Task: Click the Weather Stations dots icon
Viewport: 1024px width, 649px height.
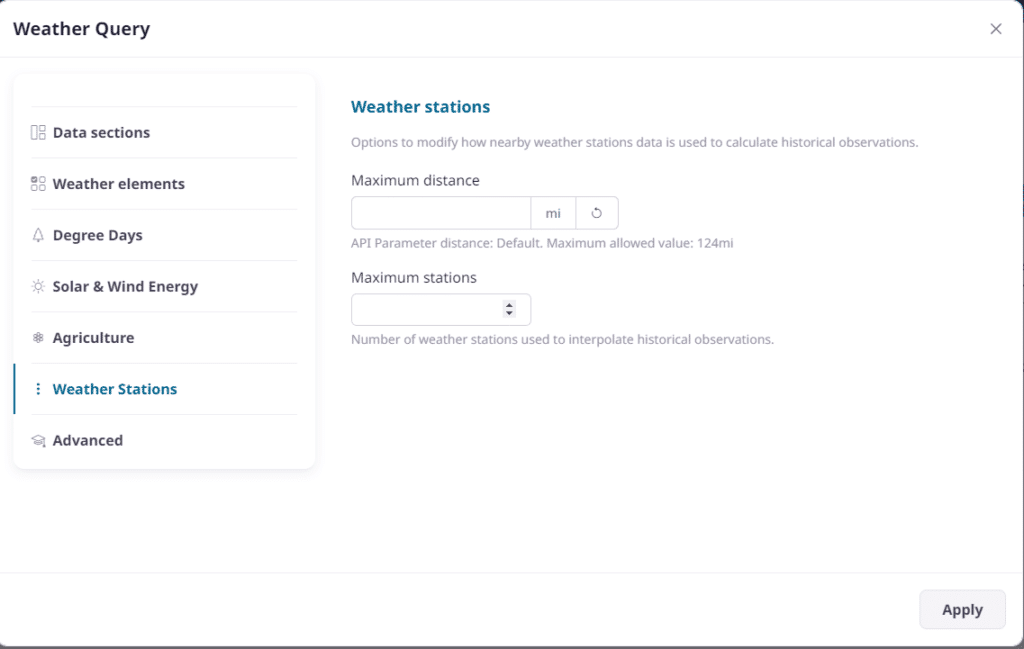Action: pos(36,389)
